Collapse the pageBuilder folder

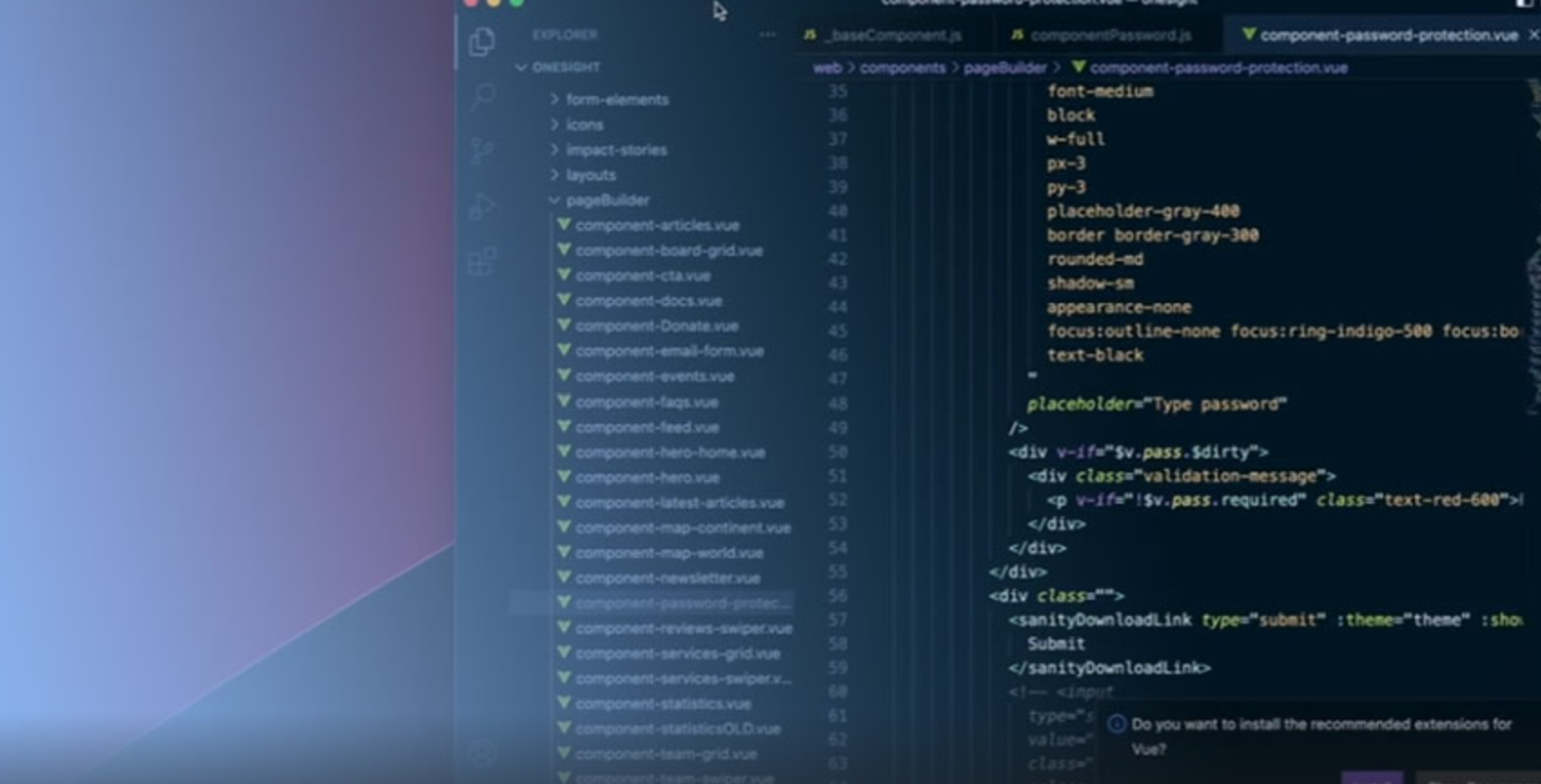[x=555, y=200]
